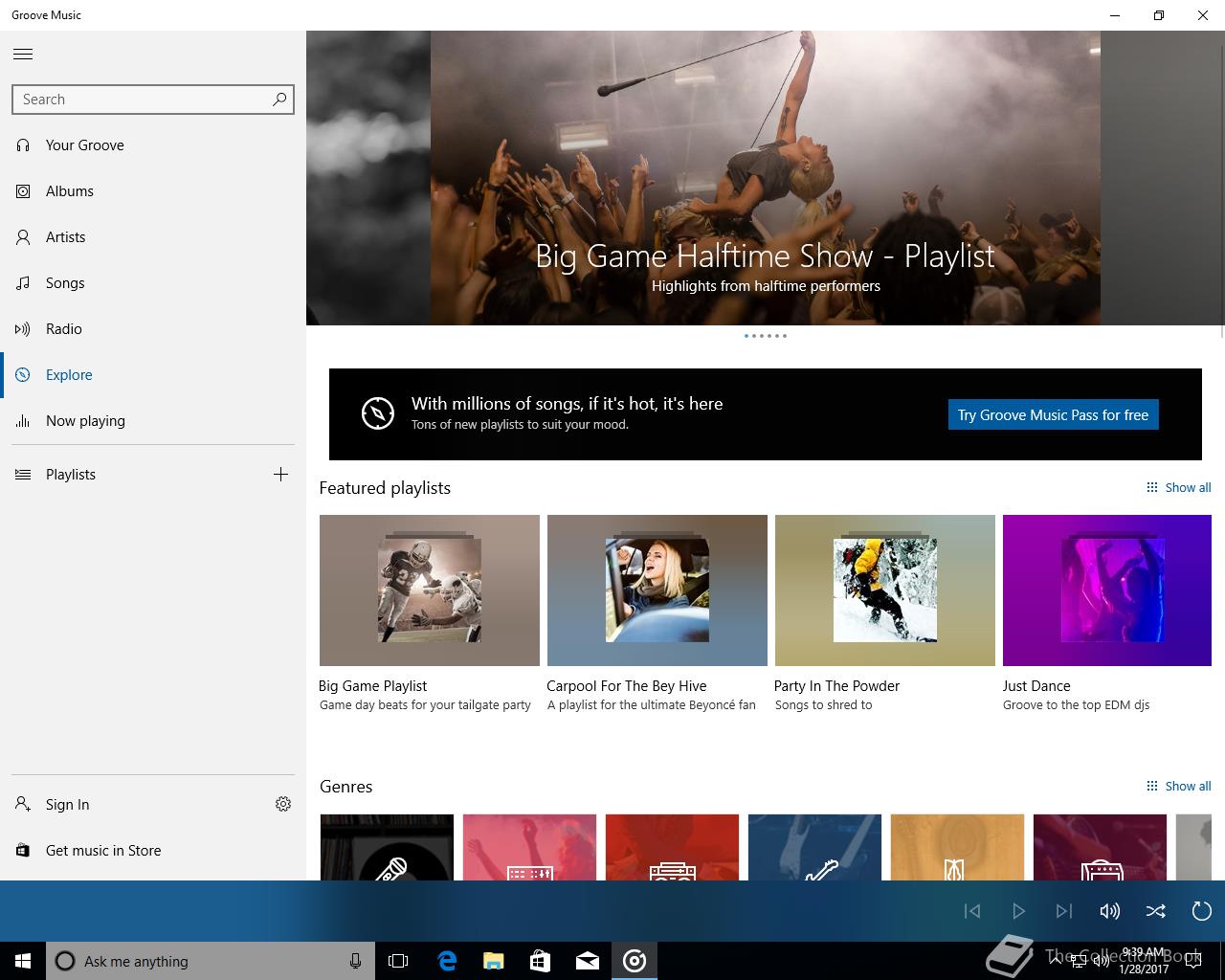
Task: Select the Explore sidebar item
Action: pyautogui.click(x=153, y=375)
